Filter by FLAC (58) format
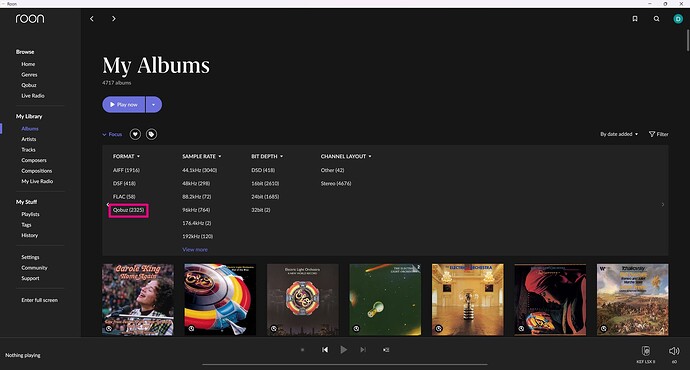Screen dimensions: 690x370 (x=124, y=197)
